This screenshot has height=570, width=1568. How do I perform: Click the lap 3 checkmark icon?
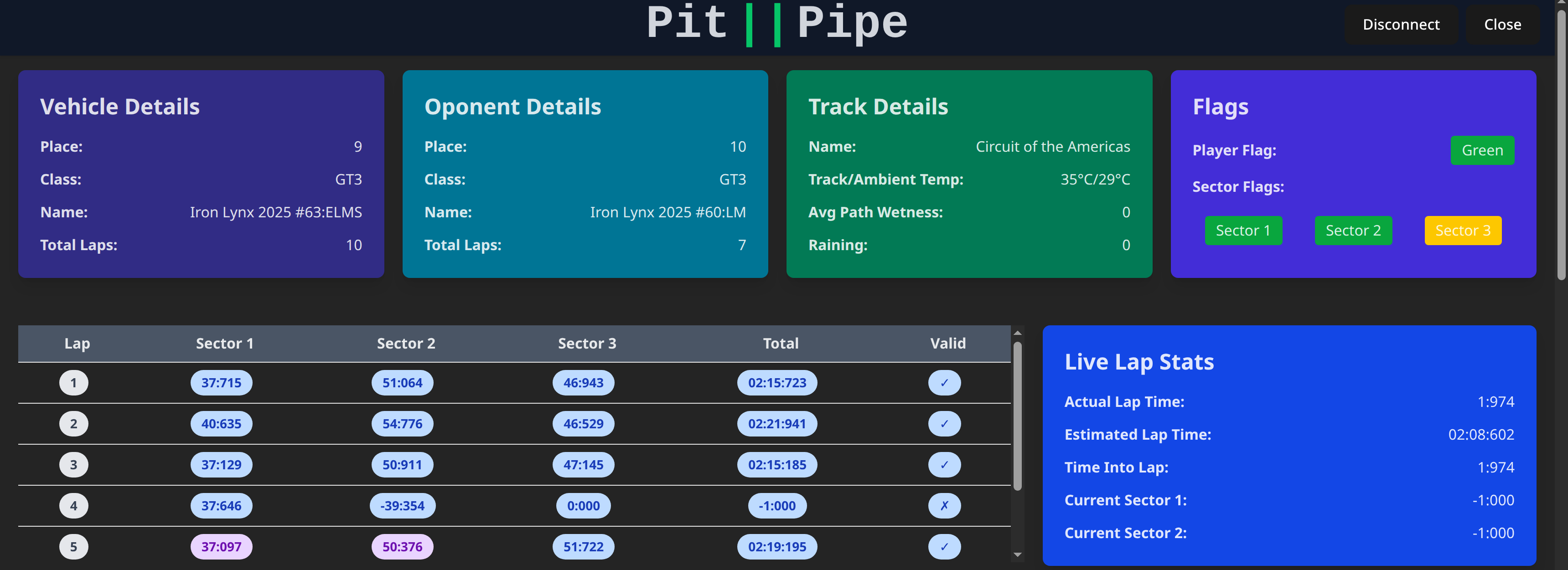[944, 464]
